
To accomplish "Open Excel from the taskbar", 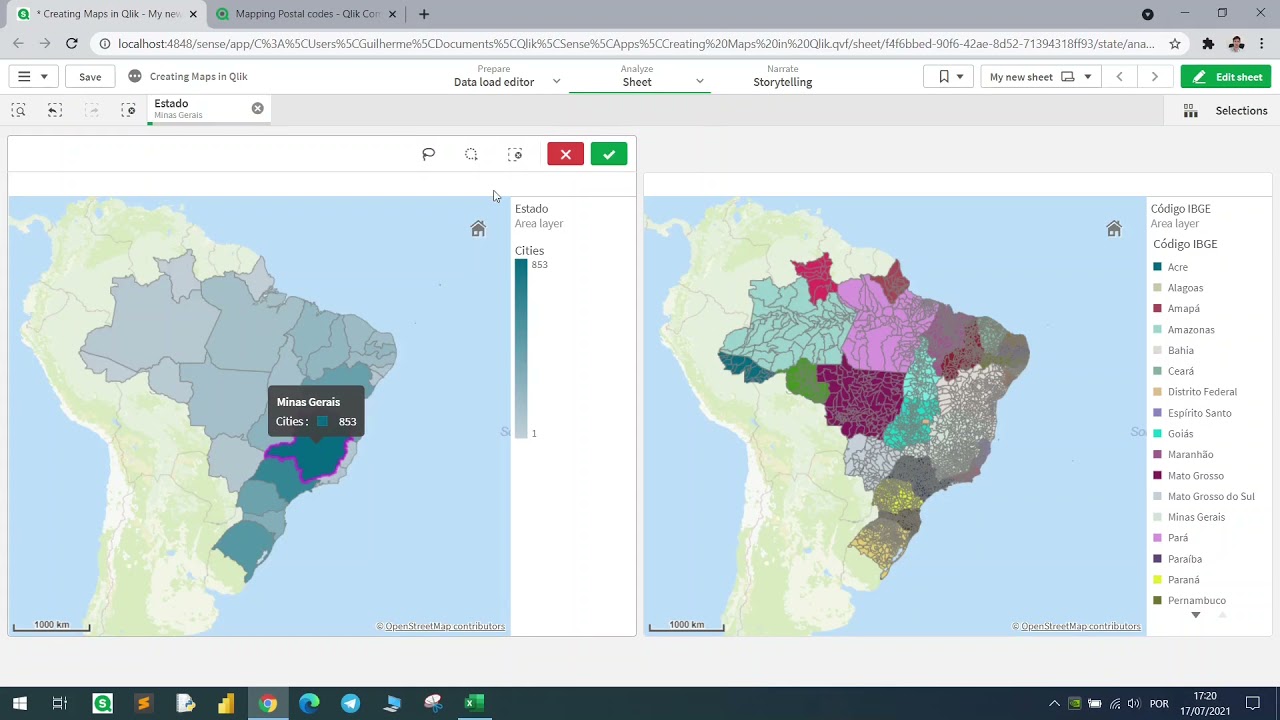I will [x=475, y=703].
